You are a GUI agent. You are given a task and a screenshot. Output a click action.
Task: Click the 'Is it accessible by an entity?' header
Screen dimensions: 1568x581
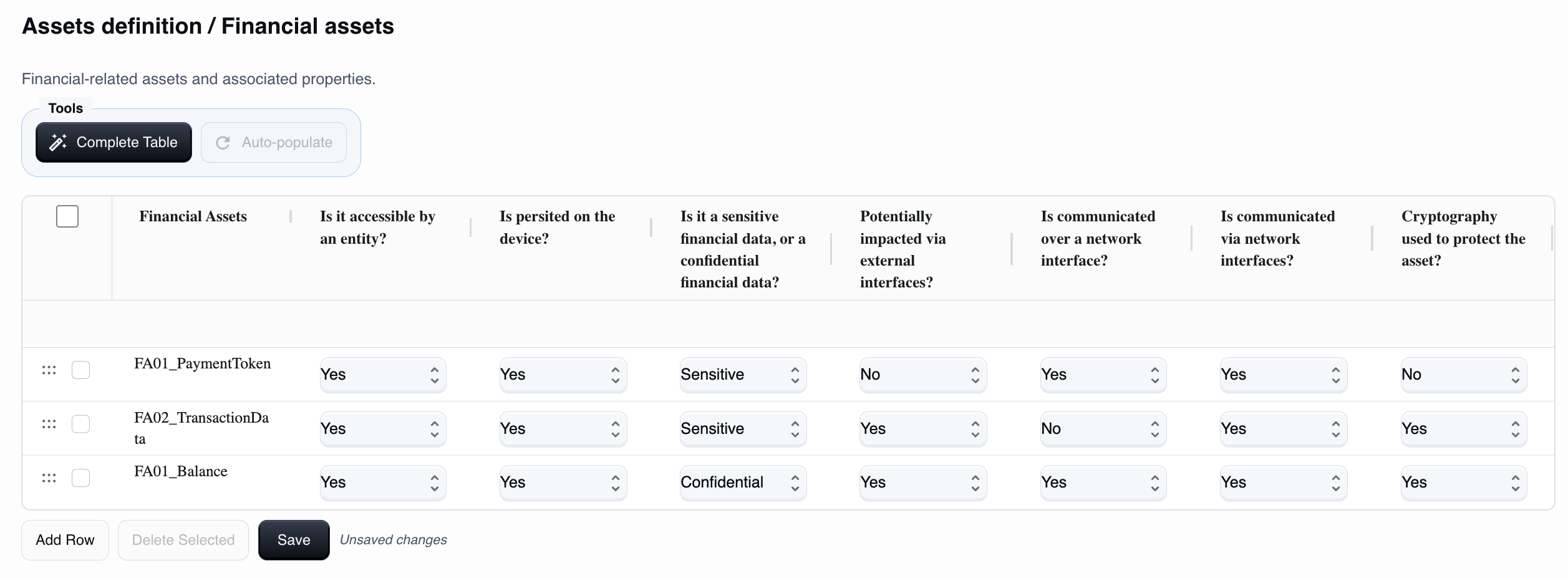click(x=377, y=228)
